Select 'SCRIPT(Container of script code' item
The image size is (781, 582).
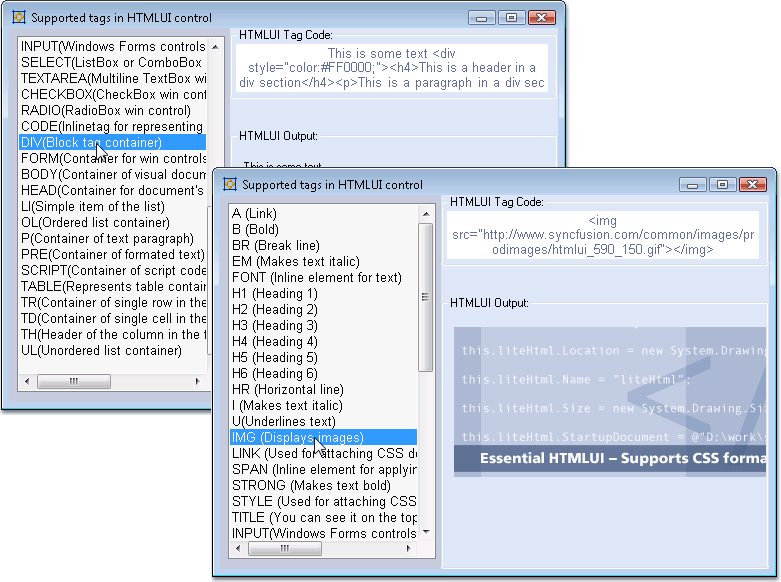(113, 270)
